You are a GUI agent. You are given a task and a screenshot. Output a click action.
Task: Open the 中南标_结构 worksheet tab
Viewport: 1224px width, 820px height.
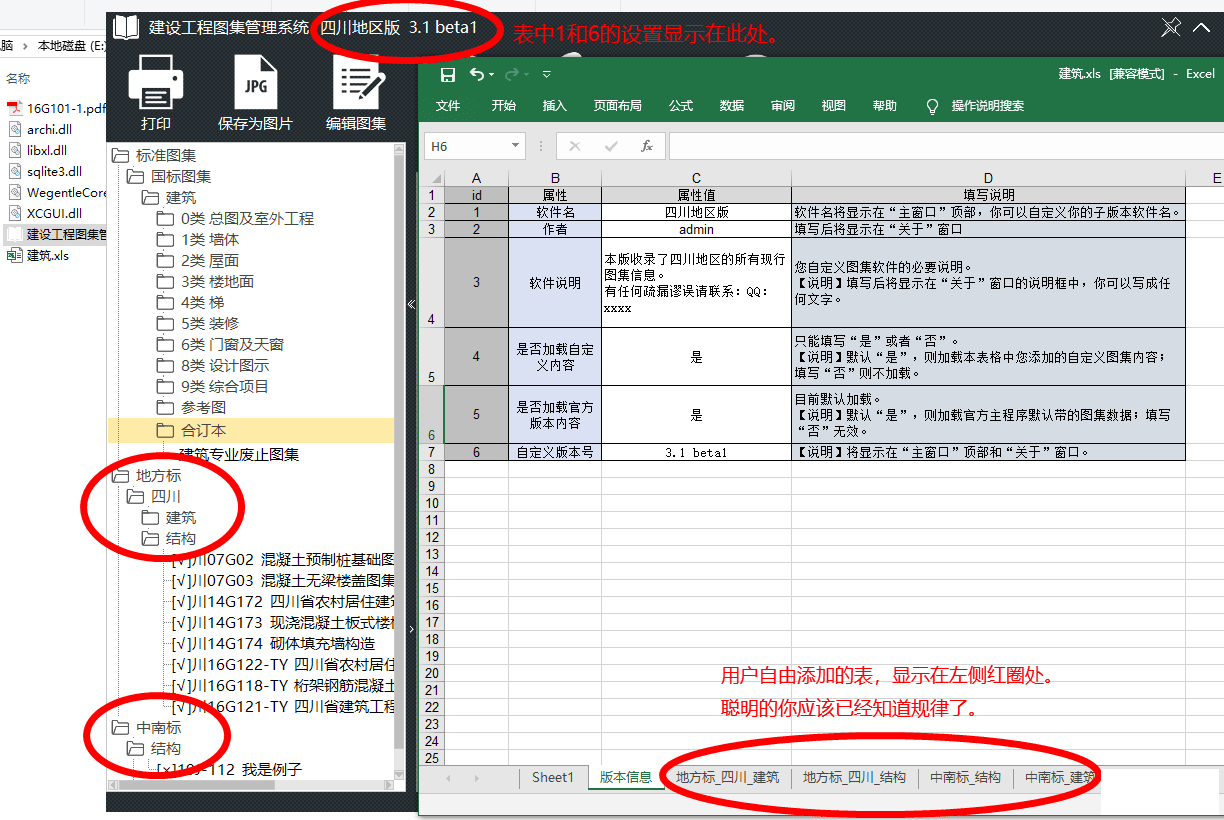(x=965, y=777)
